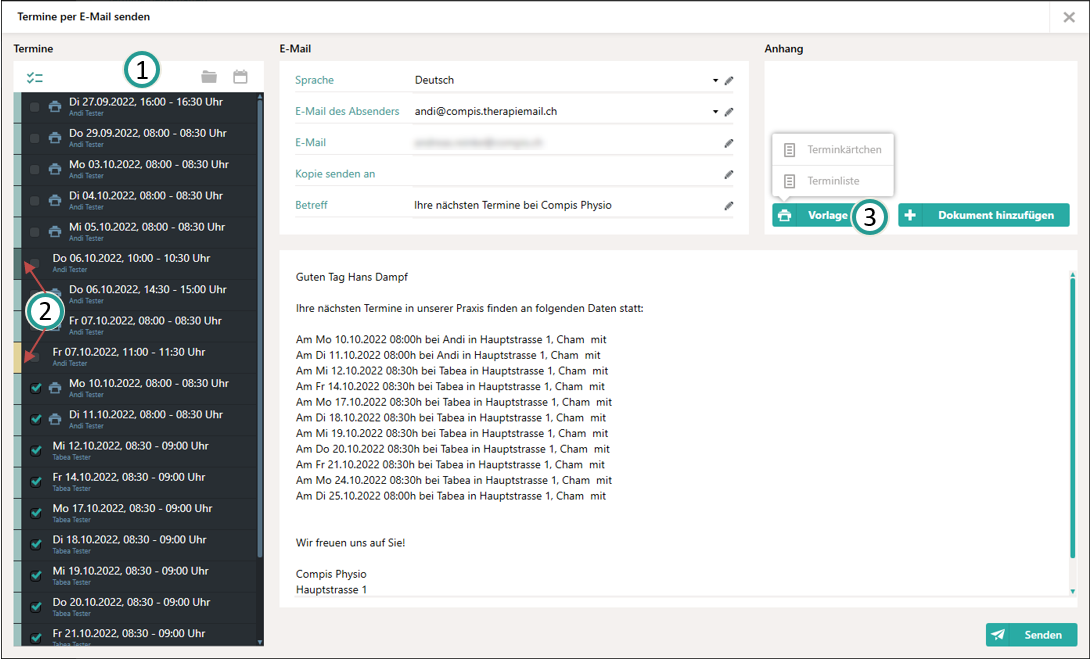Click printer icon on Mo 03.10.2022 appointment
The image size is (1091, 661).
point(55,169)
